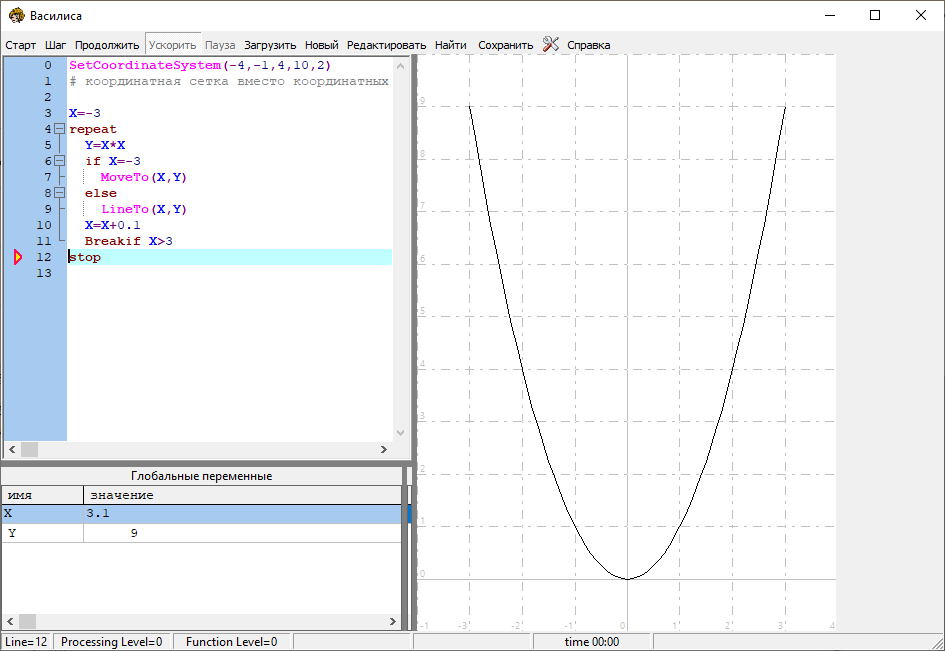Open the Найти search option
Viewport: 945px width, 651px height.
point(451,45)
